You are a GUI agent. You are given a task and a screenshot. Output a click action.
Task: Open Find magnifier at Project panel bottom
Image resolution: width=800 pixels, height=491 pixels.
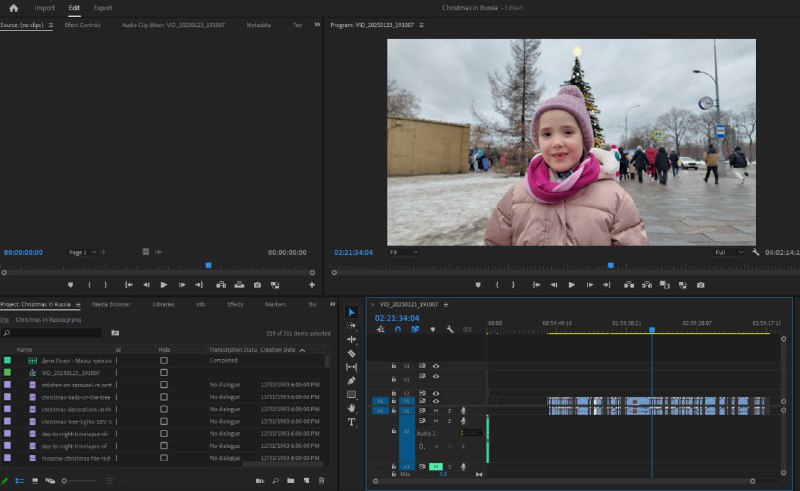(x=275, y=480)
